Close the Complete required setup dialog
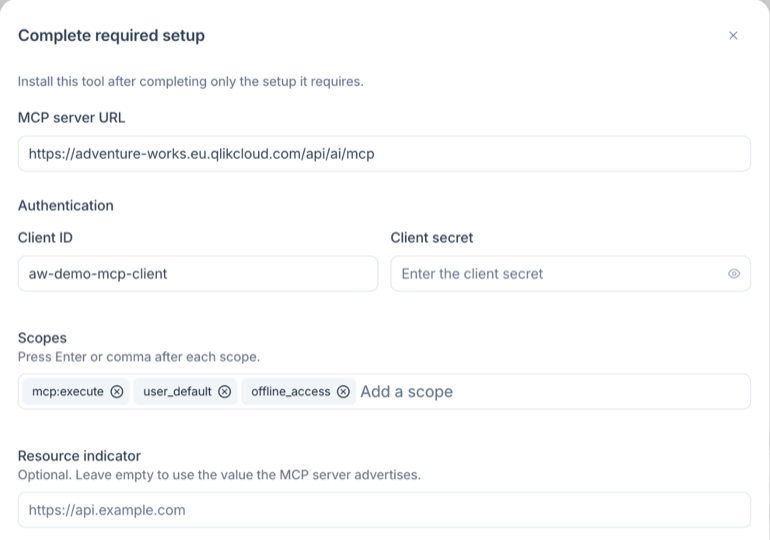Viewport: 770px width, 540px height. tap(733, 35)
